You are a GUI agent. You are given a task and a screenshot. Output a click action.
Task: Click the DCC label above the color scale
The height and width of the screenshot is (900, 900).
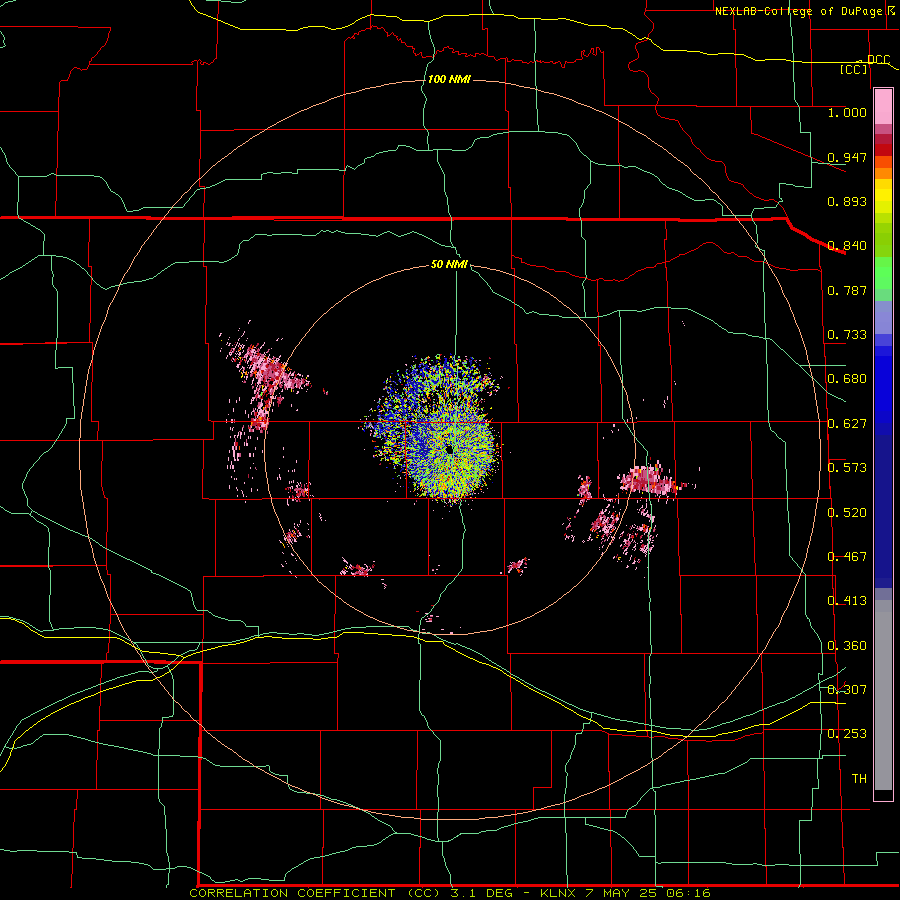pyautogui.click(x=878, y=59)
